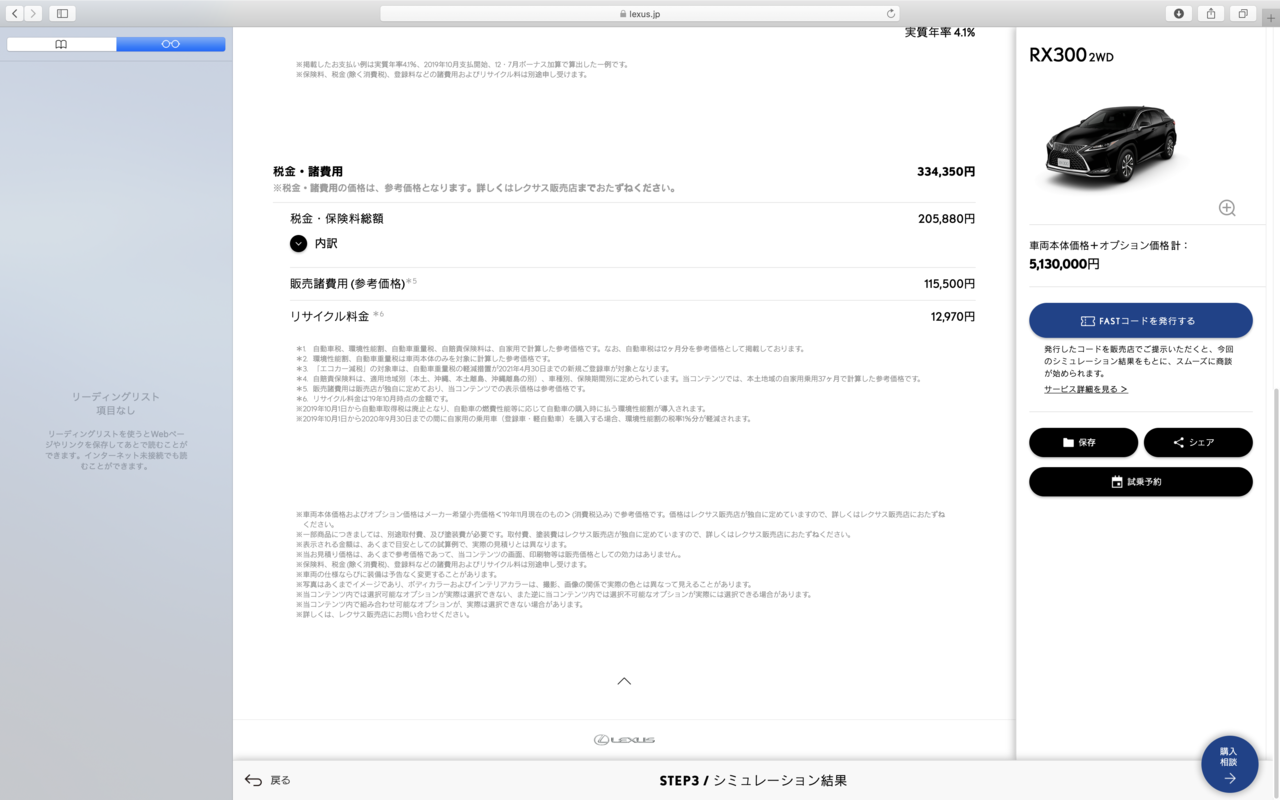Open the Safari share button
The image size is (1280, 800).
1211,13
